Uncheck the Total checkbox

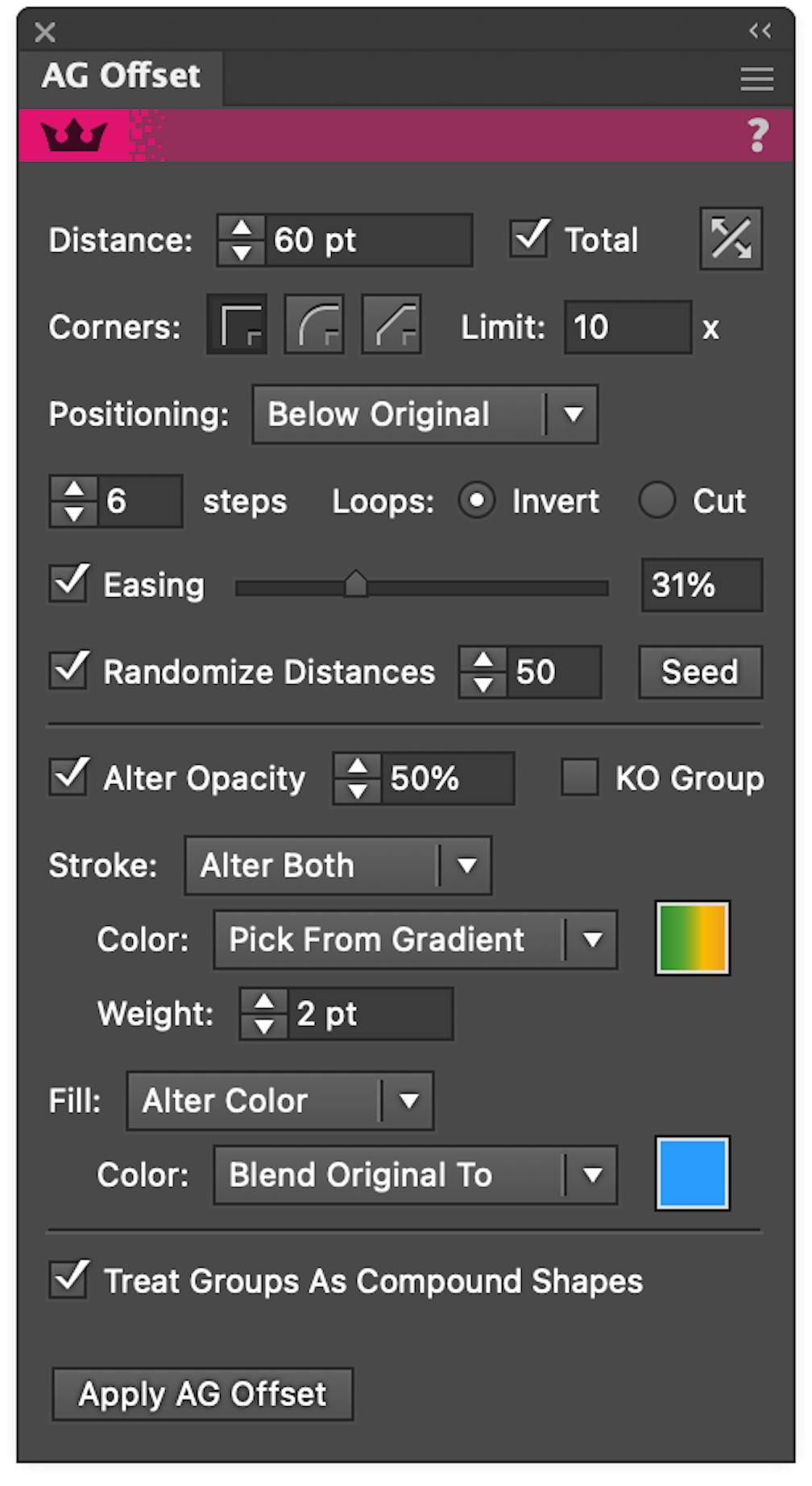(528, 238)
